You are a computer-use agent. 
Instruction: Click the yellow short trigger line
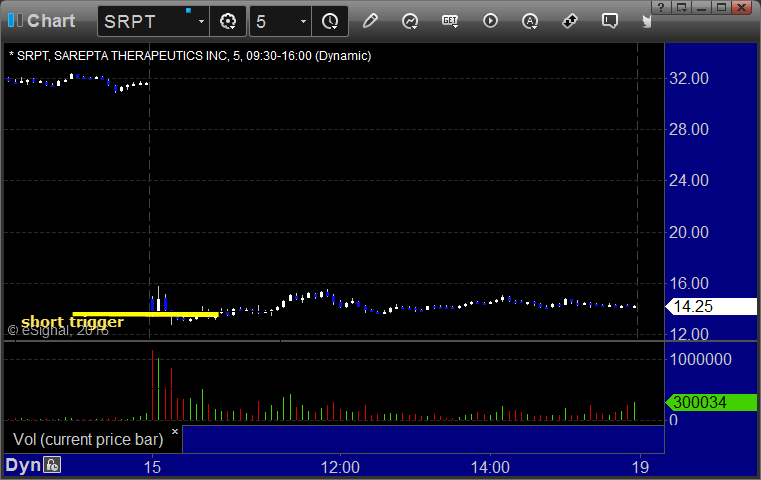[145, 314]
